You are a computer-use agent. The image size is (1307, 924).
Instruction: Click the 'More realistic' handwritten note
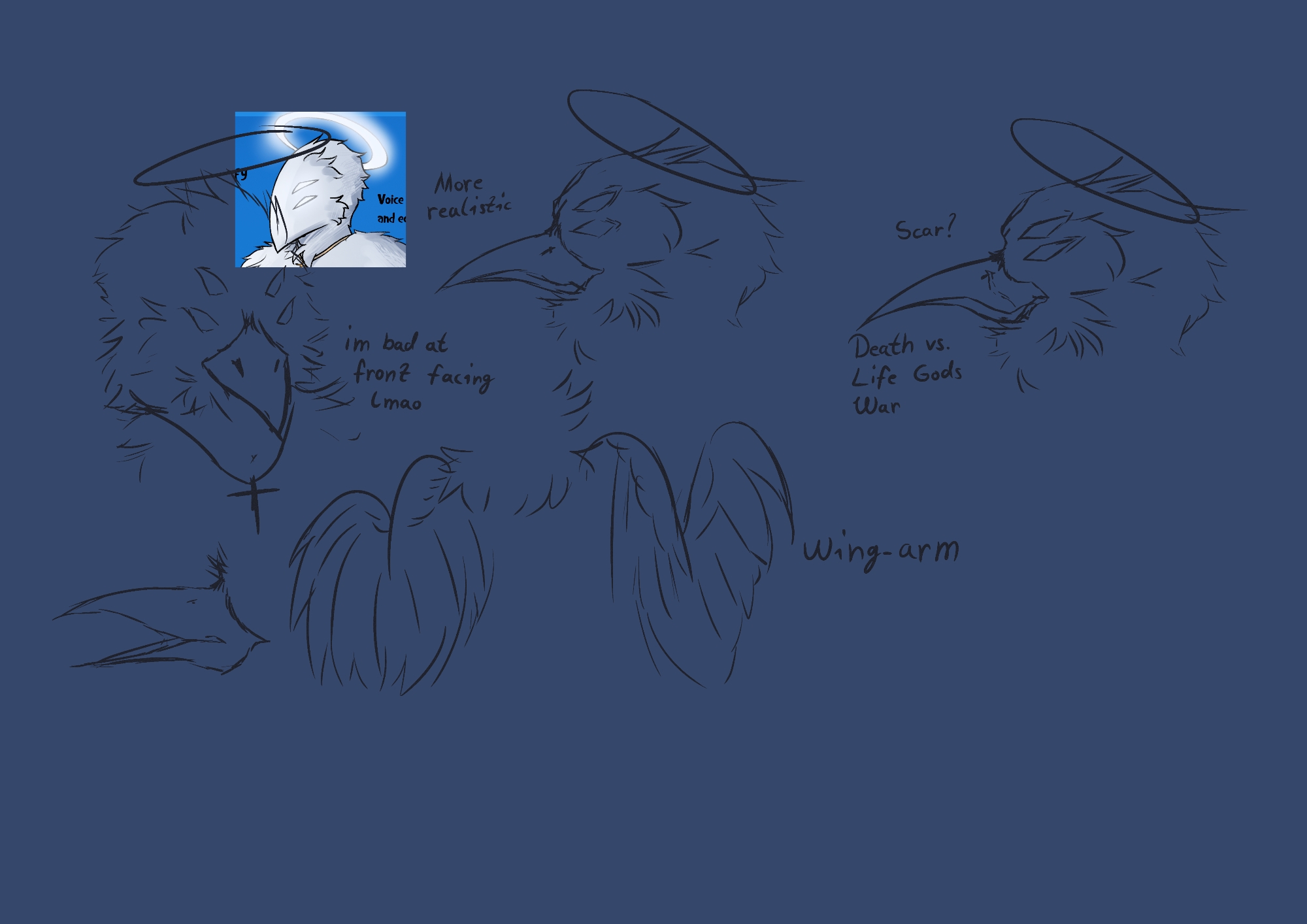coord(468,195)
